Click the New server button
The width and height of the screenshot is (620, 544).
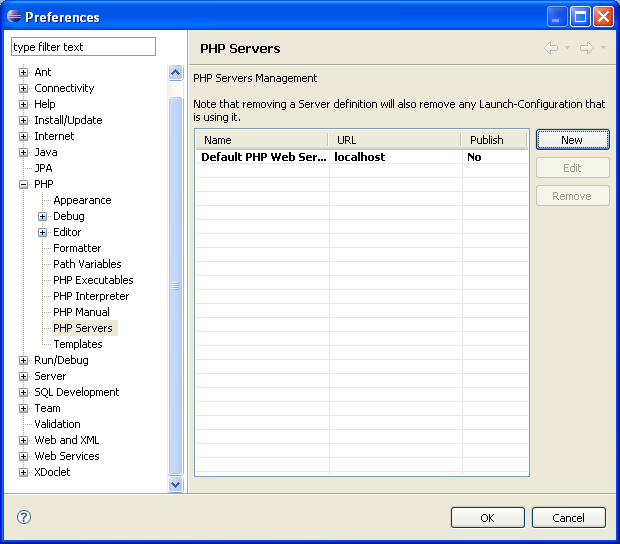(571, 140)
